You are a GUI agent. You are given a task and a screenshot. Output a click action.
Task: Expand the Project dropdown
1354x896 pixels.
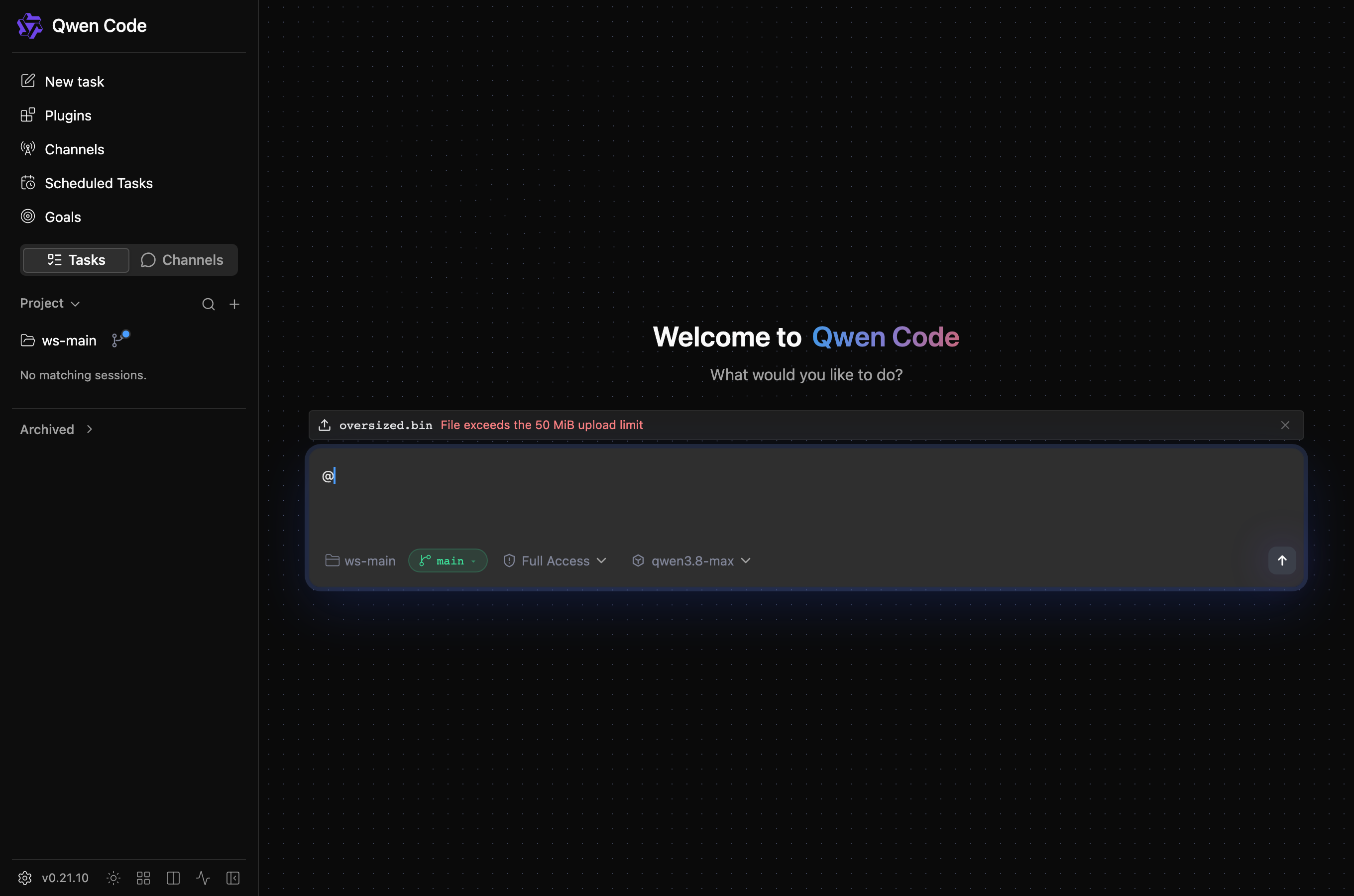[50, 304]
